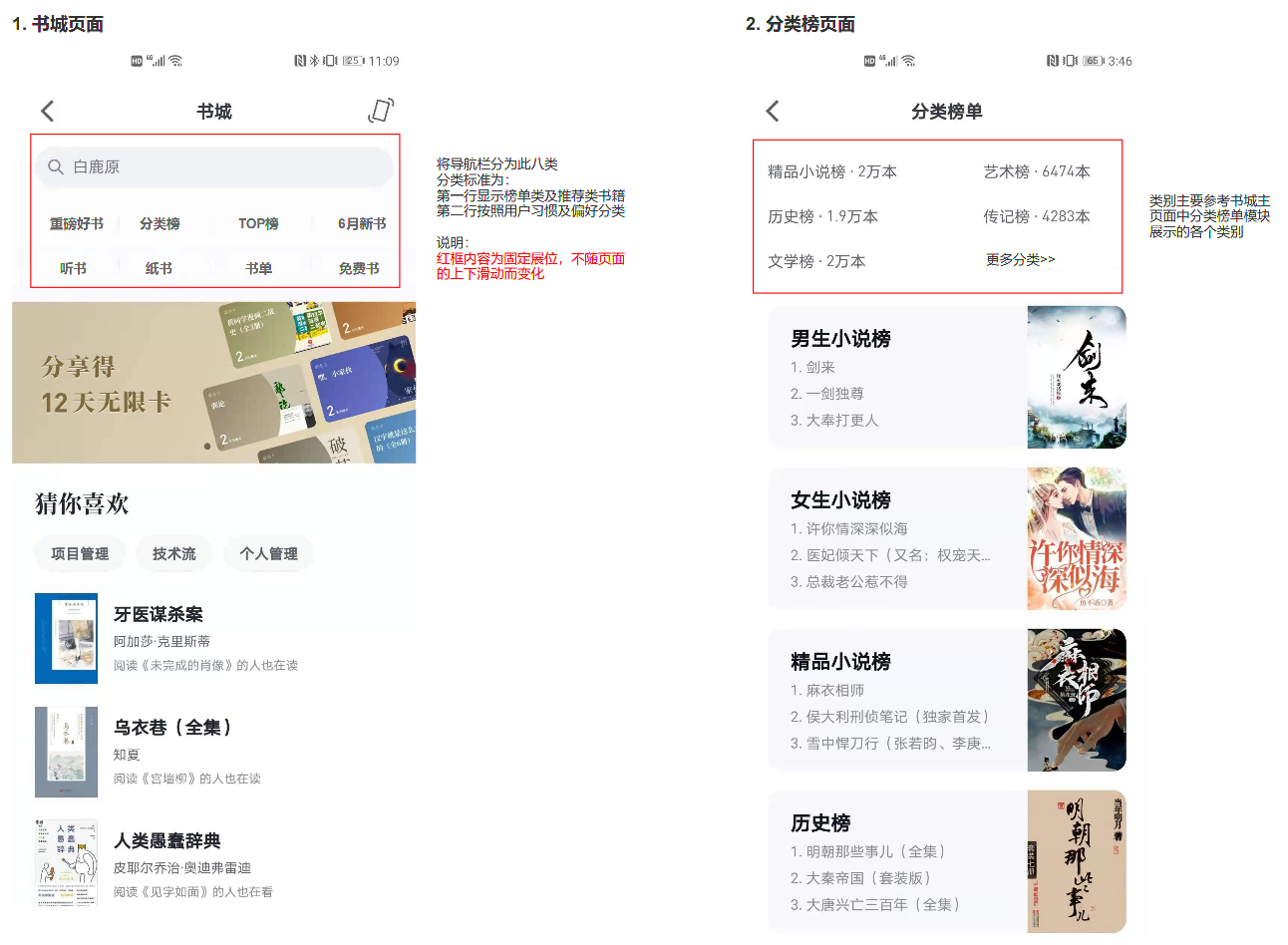Select the 项目管理 interest tag
This screenshot has height=945, width=1288.
[x=80, y=554]
